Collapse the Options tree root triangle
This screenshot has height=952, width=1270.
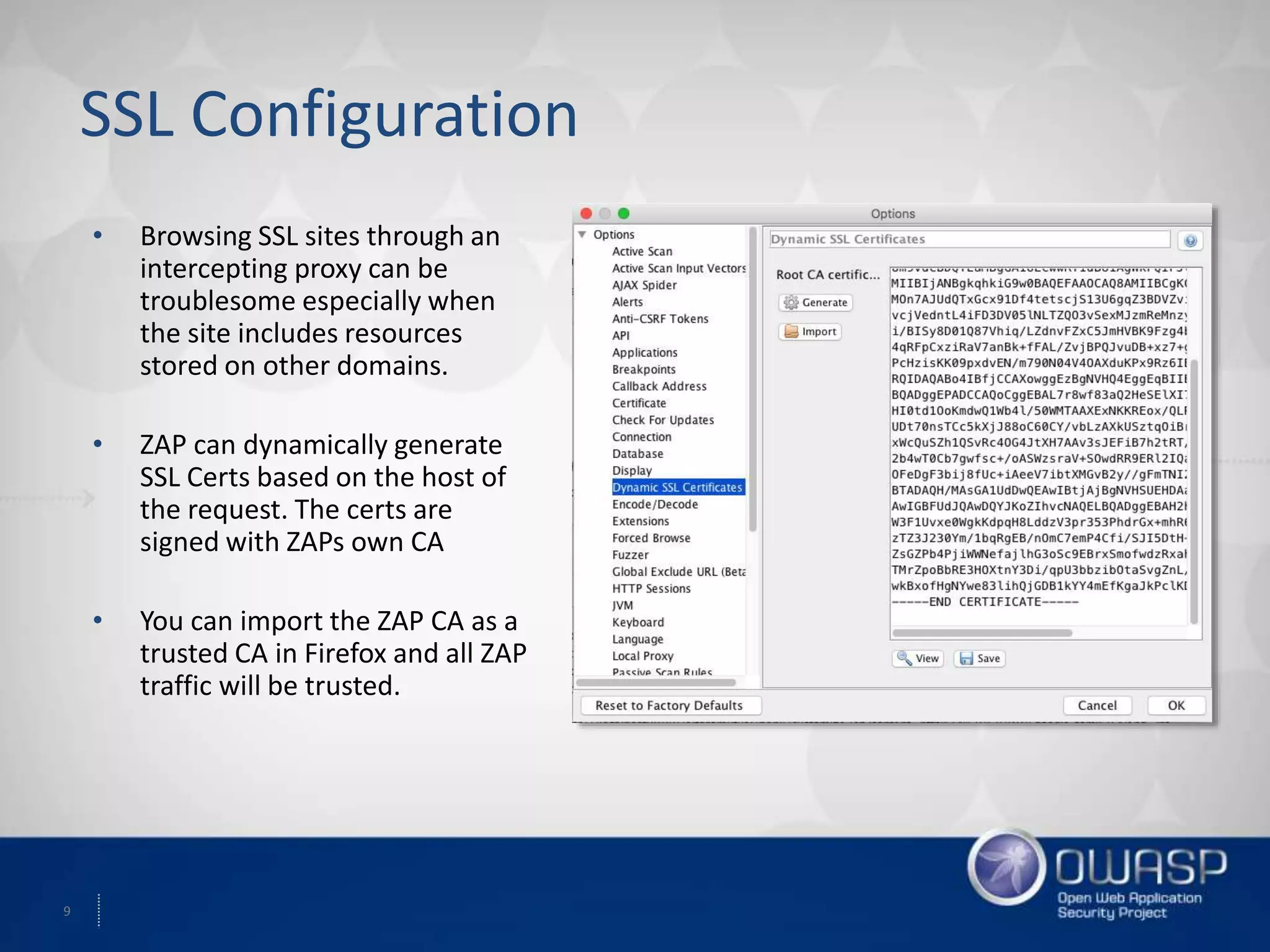[x=582, y=234]
